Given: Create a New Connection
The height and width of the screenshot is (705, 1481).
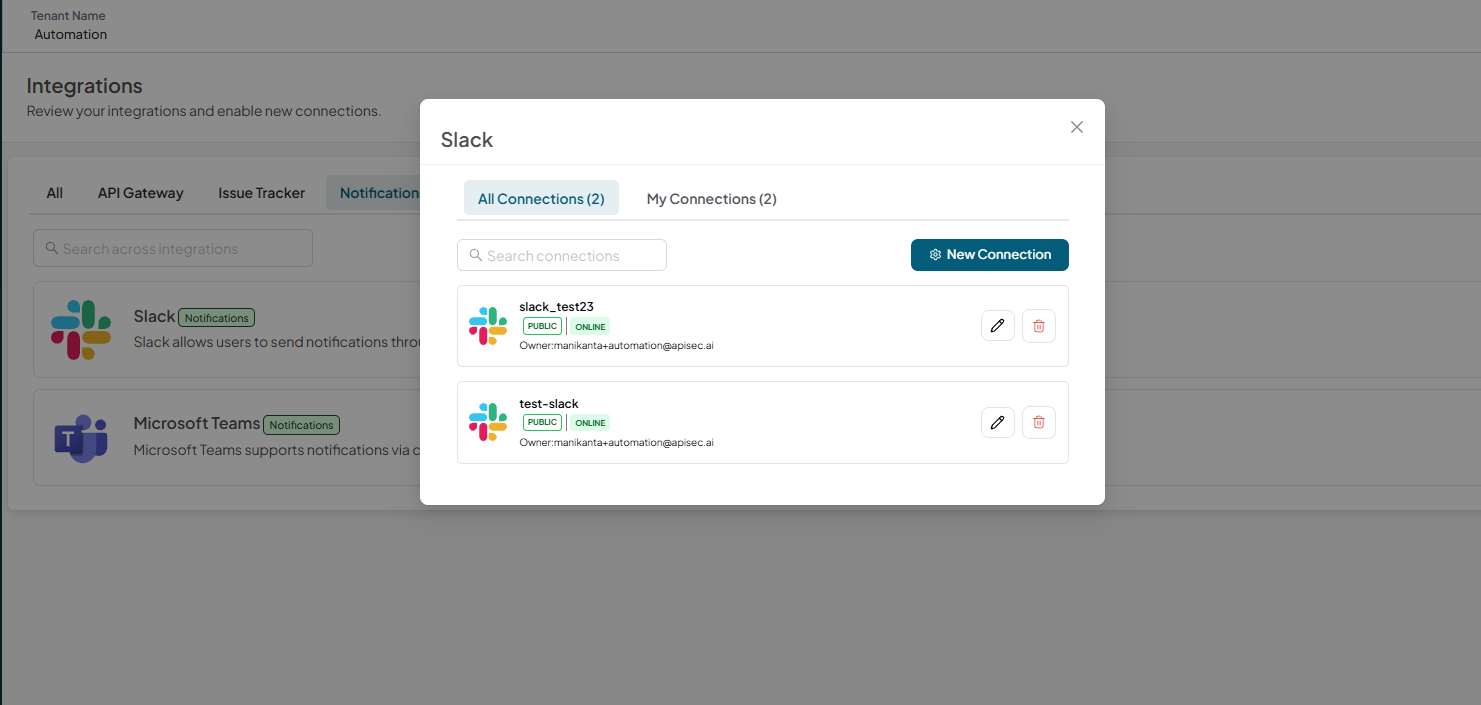Looking at the screenshot, I should [990, 254].
